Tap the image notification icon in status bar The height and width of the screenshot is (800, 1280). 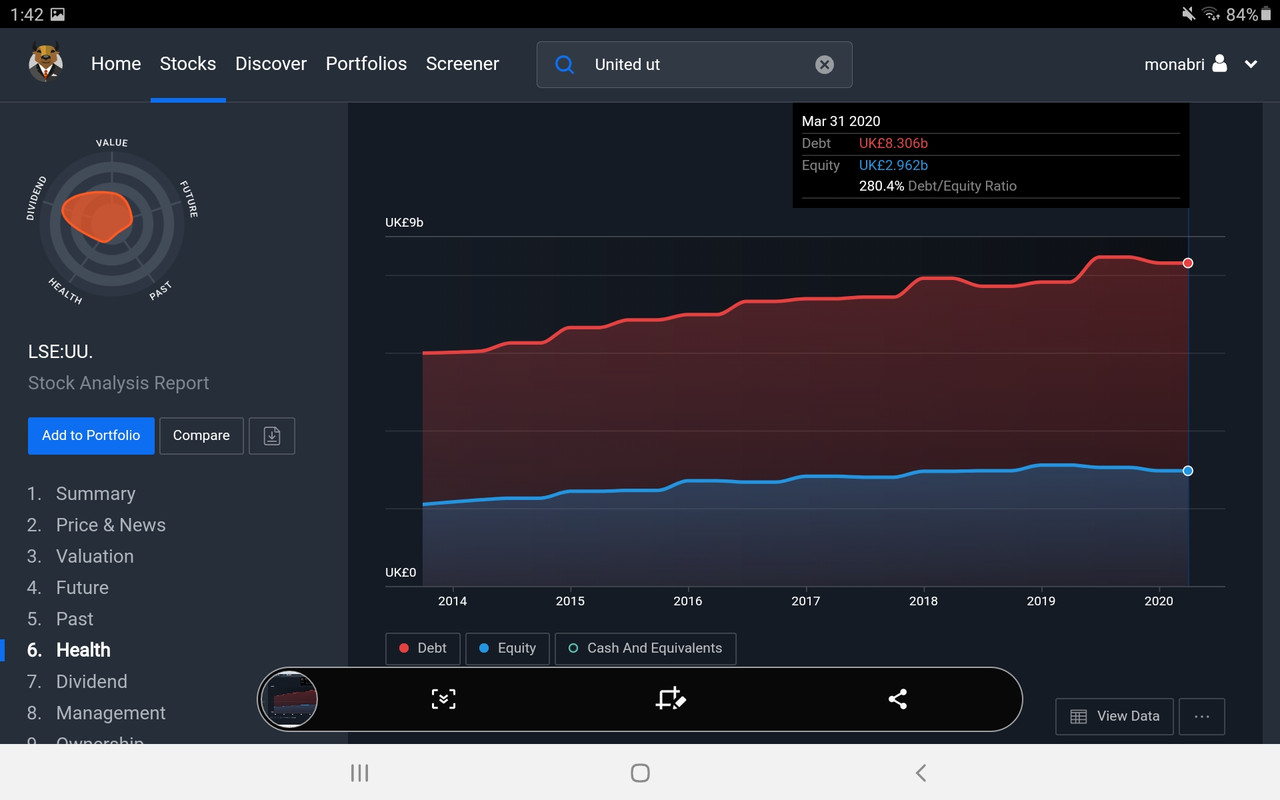(x=57, y=14)
